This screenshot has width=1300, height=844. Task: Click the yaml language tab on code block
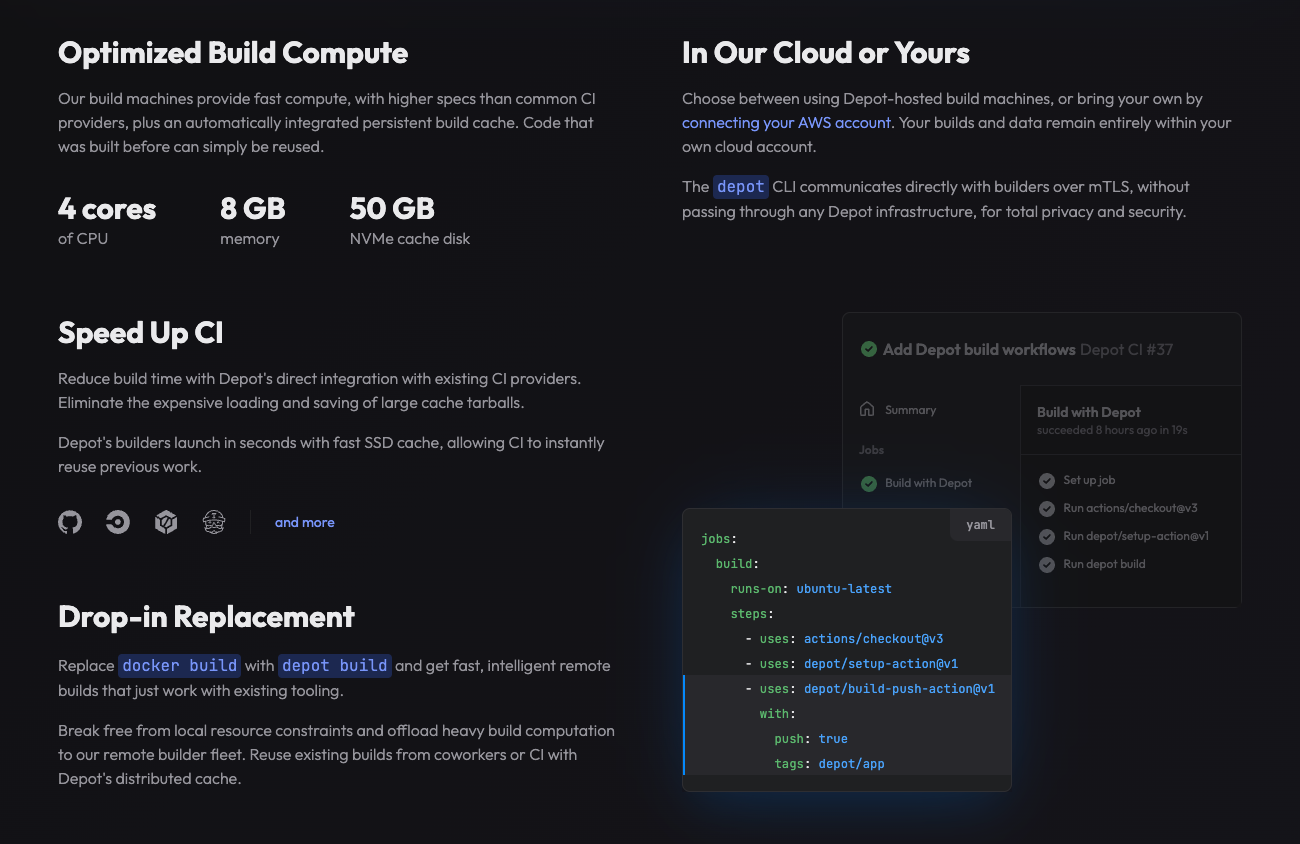(980, 525)
